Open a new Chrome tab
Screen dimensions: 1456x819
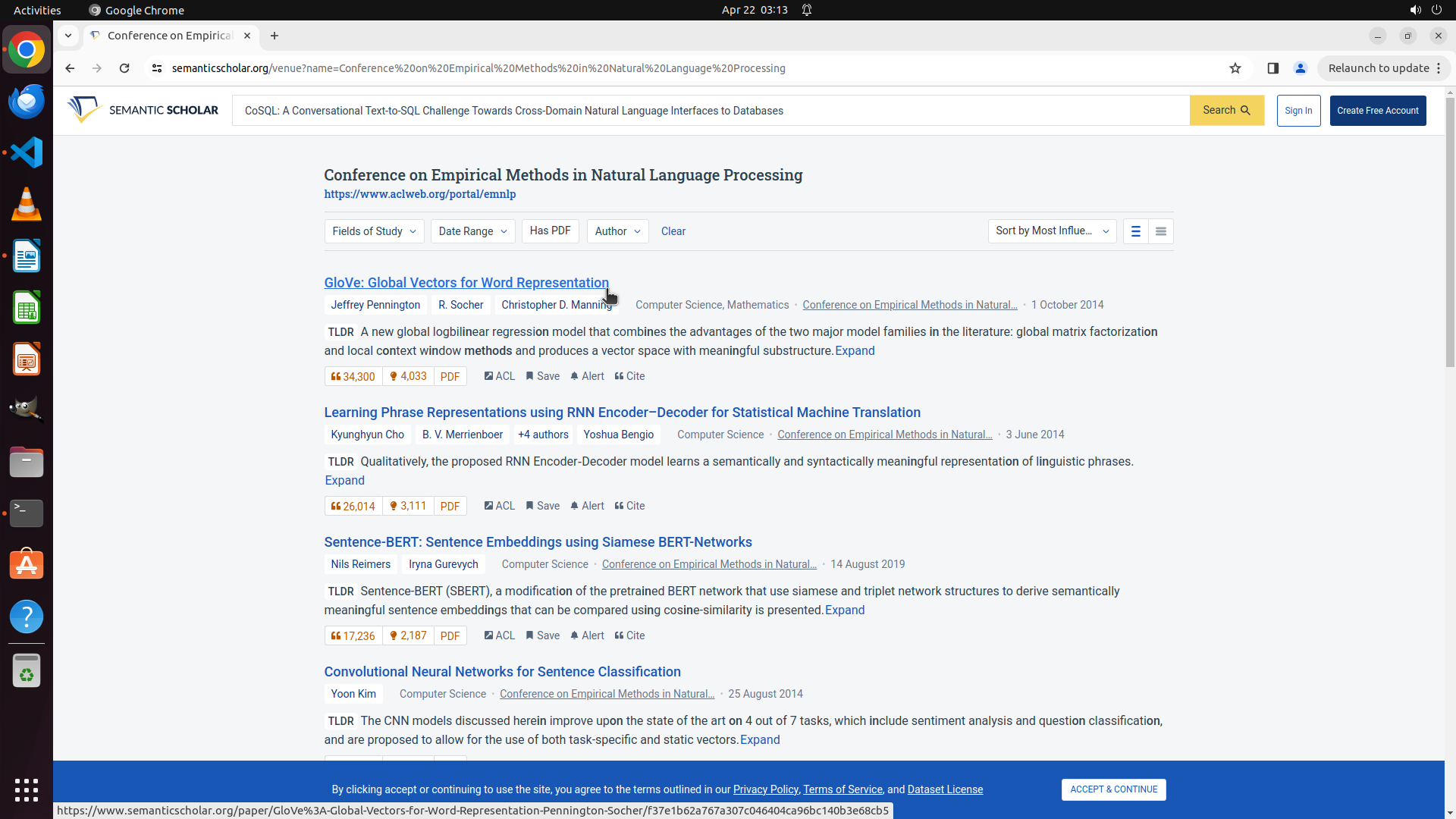click(x=275, y=36)
